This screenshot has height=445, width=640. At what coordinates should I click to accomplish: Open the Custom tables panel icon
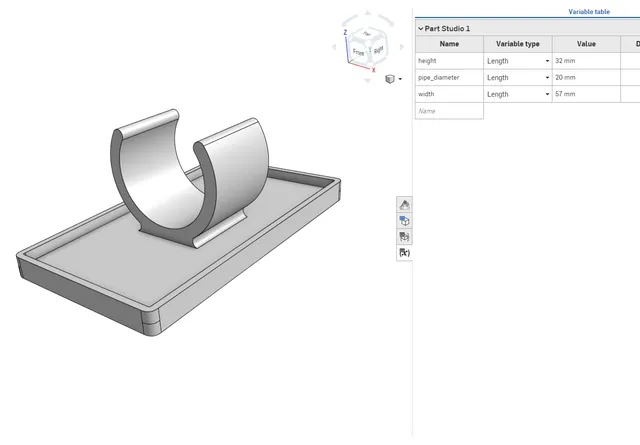[x=404, y=237]
